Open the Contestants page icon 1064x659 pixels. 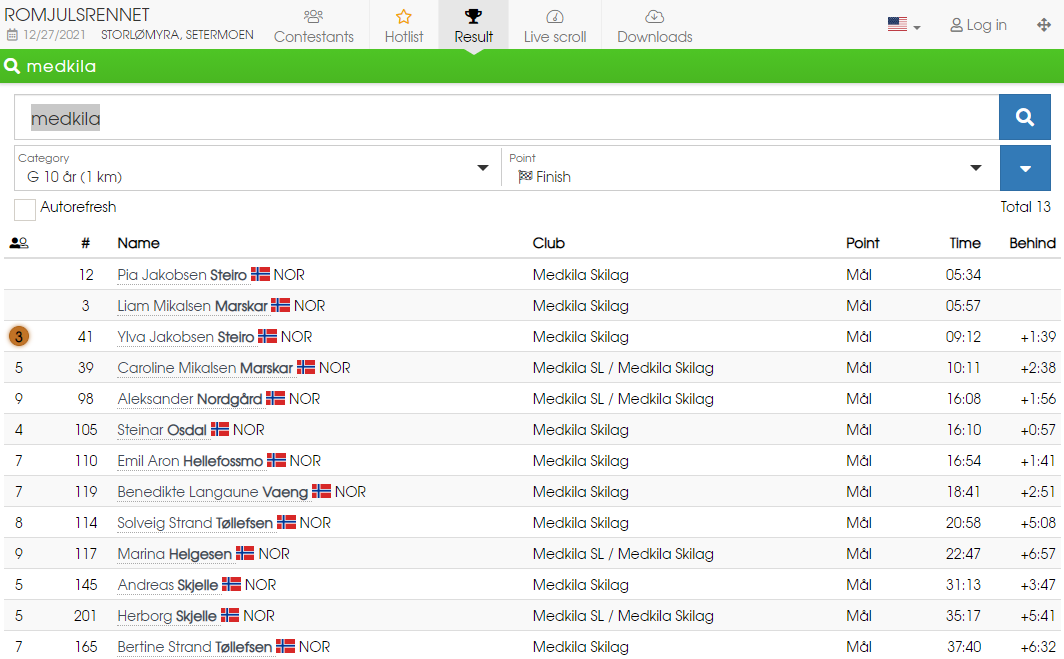point(313,16)
